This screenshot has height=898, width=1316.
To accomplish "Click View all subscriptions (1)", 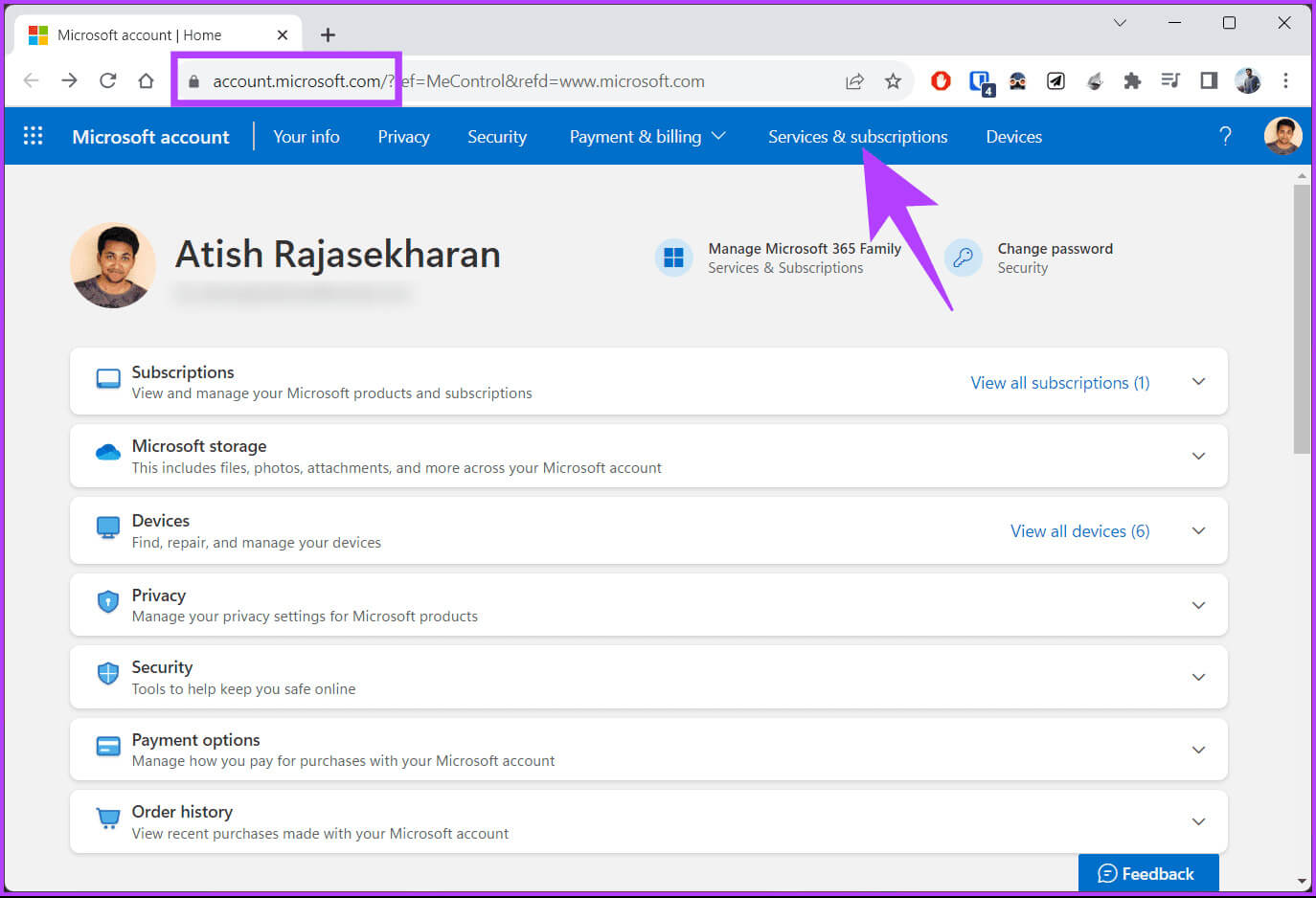I will (1059, 382).
